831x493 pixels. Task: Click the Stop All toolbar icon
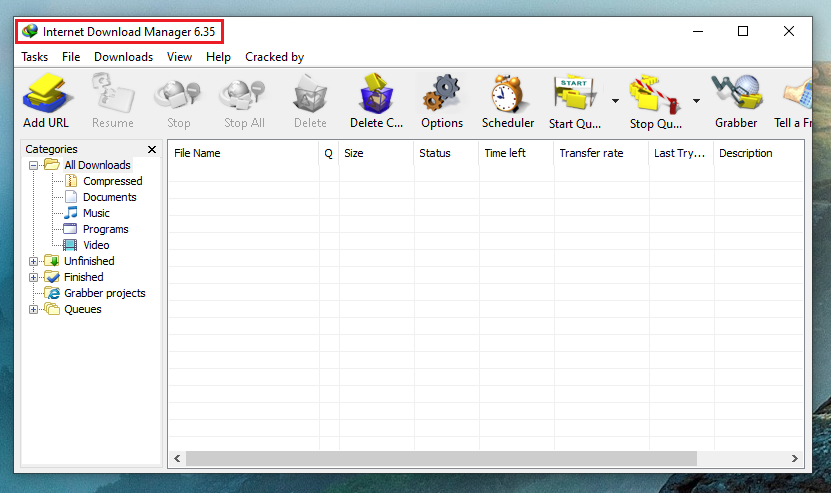[x=244, y=94]
